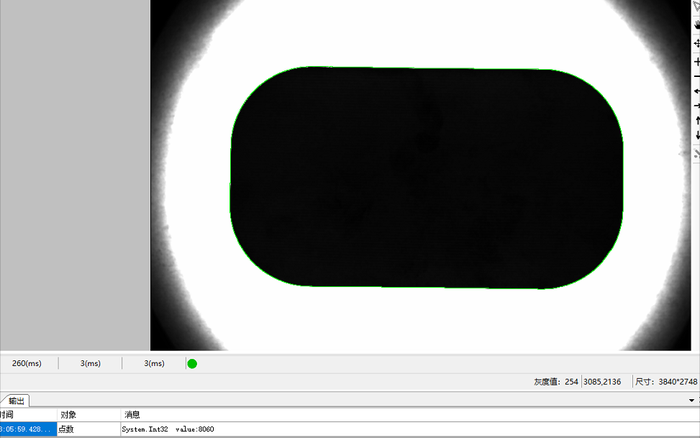Click the green status indicator circle
Screen dimensions: 700x438
(192, 364)
